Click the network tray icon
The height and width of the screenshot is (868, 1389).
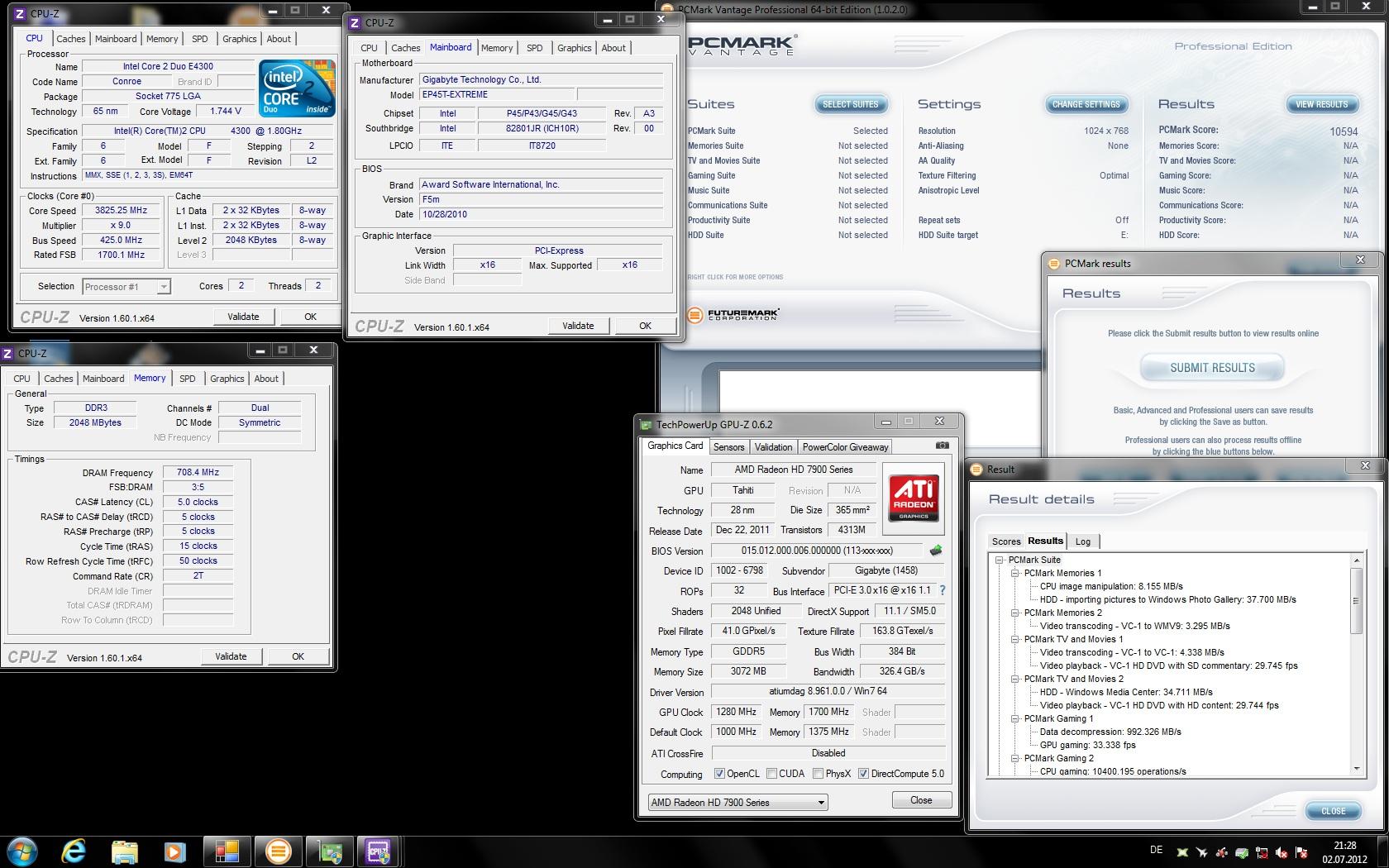pyautogui.click(x=1263, y=852)
